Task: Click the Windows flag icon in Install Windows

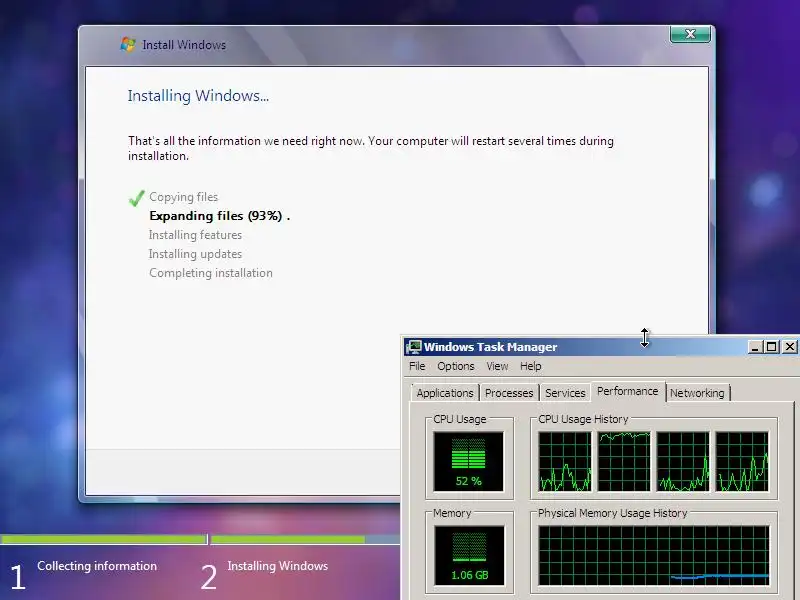Action: point(128,44)
